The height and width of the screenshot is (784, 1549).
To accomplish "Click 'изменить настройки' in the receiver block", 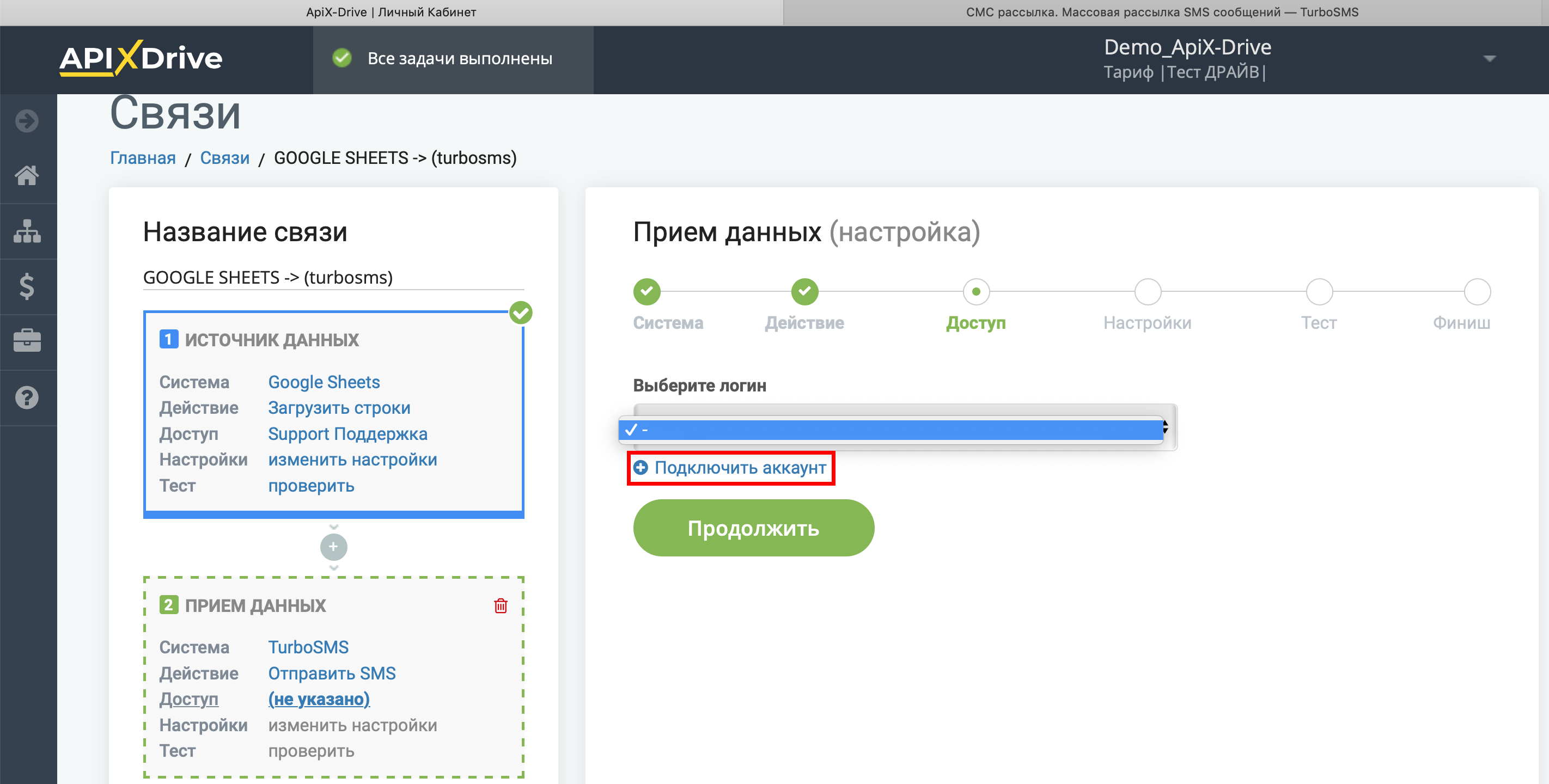I will tap(352, 725).
